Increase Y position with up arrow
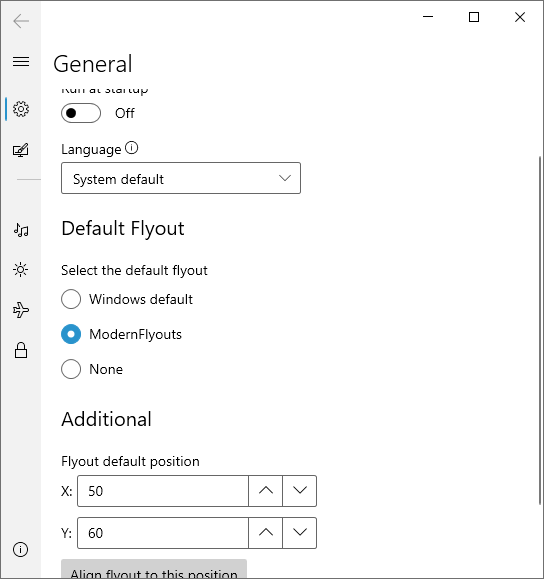This screenshot has width=544, height=579. coord(266,533)
